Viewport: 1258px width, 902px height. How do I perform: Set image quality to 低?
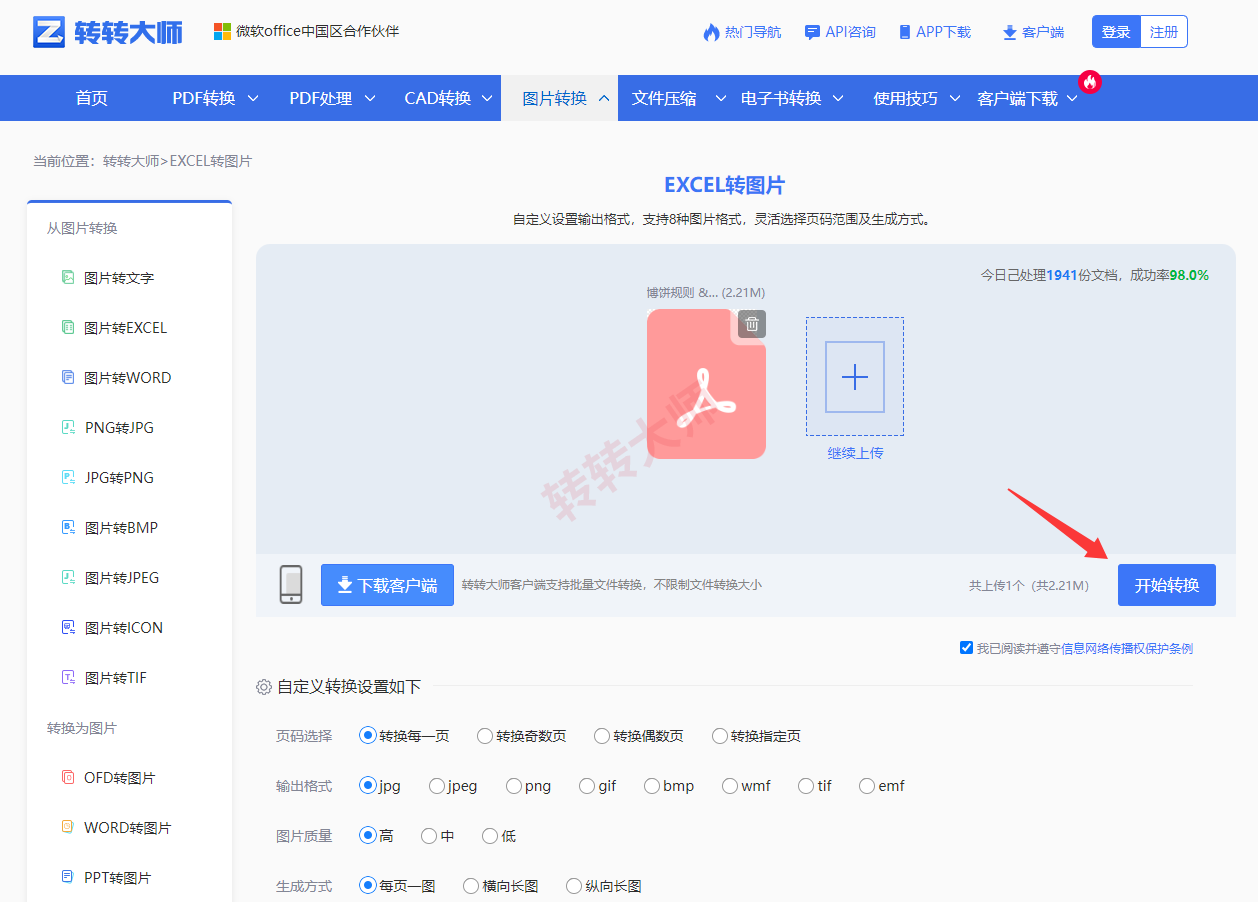coord(490,836)
